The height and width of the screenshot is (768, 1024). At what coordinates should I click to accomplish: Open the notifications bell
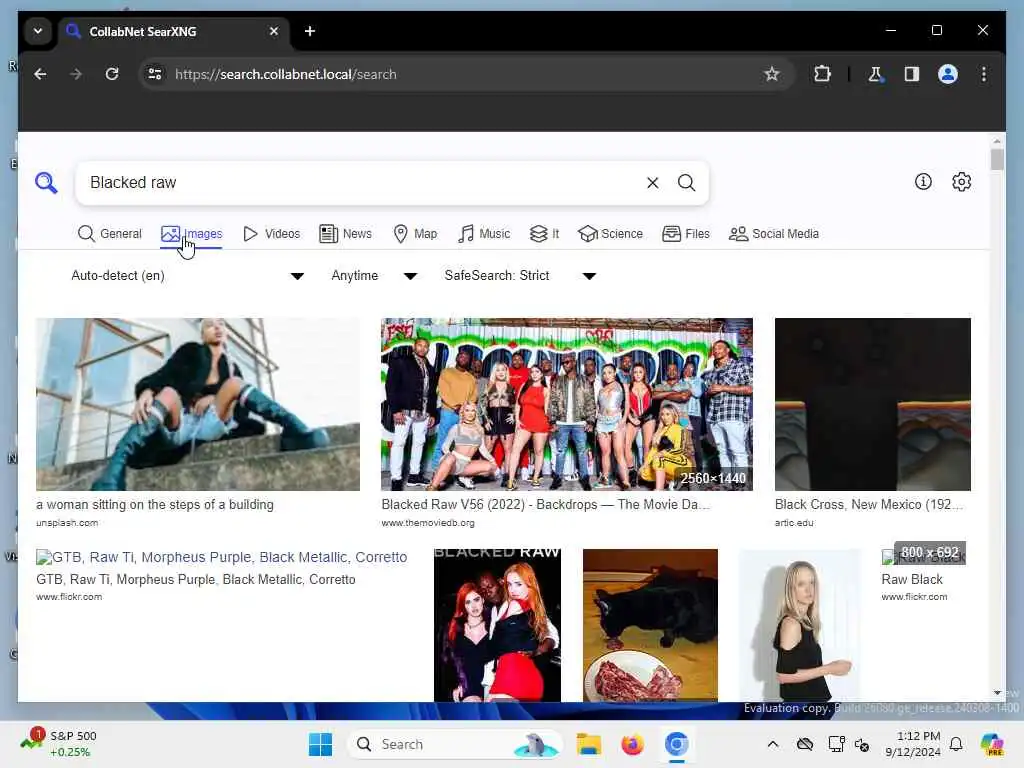coord(956,744)
